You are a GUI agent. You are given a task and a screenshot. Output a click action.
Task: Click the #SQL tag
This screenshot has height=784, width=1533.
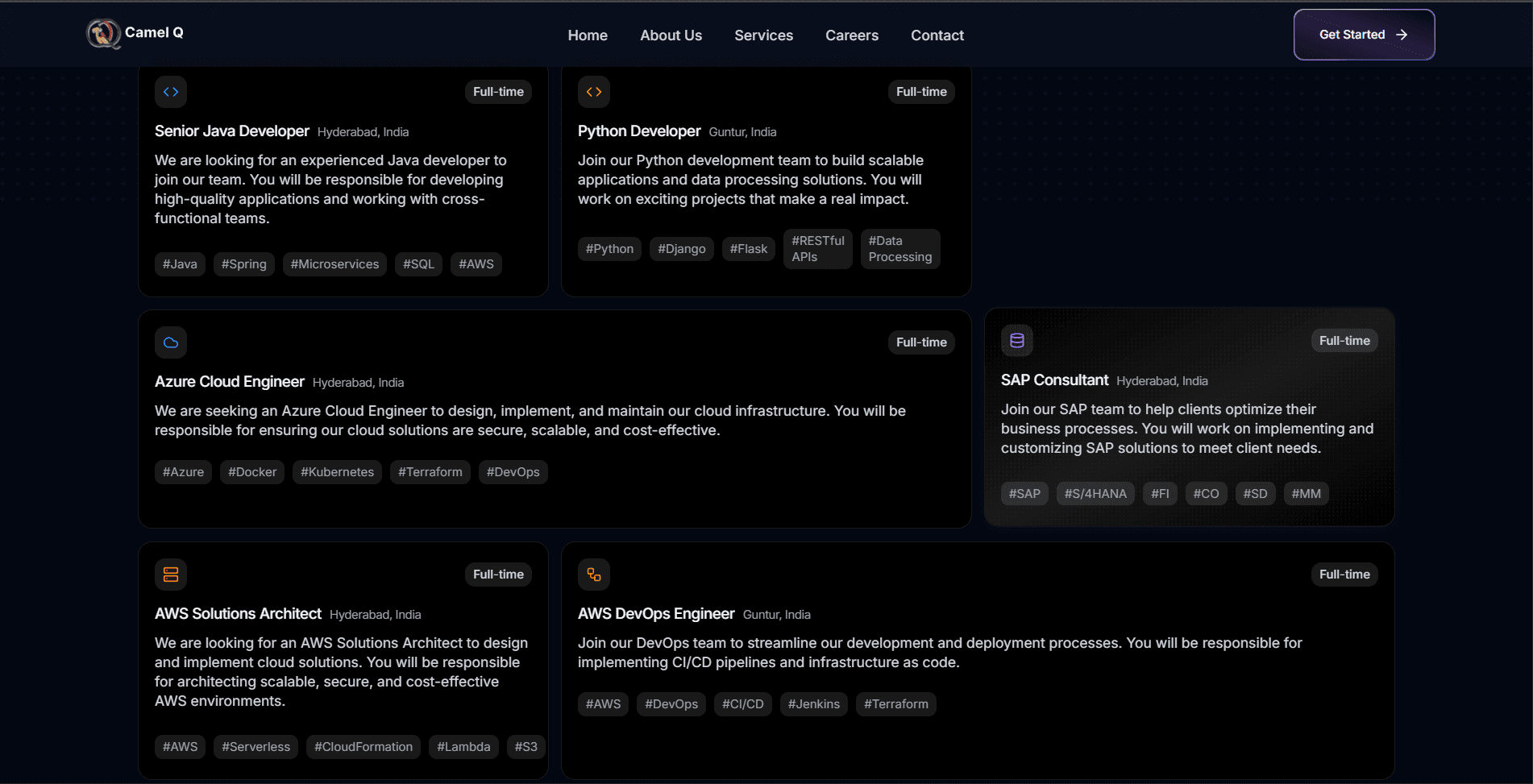click(x=418, y=264)
